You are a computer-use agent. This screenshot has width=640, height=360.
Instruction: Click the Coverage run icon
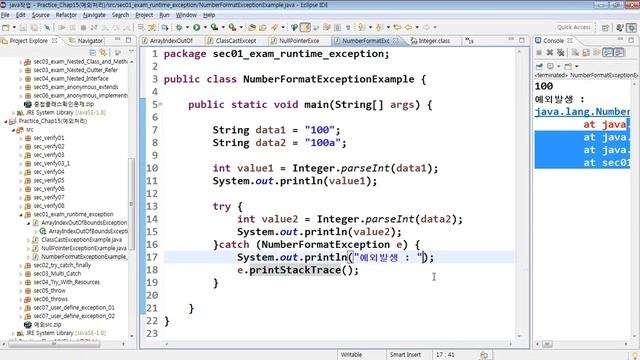click(x=214, y=27)
